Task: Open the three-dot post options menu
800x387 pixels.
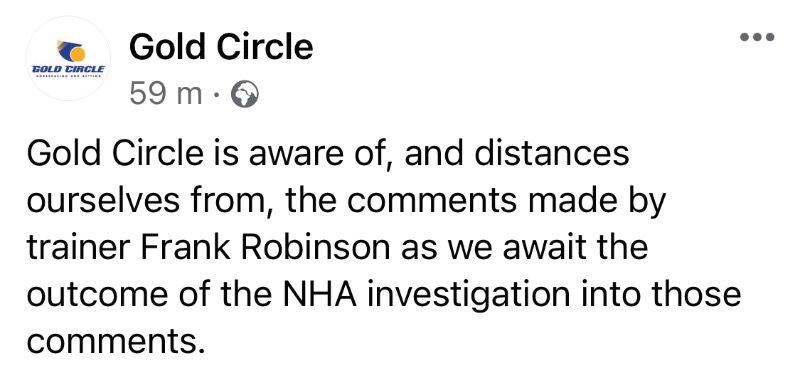Action: pos(757,37)
